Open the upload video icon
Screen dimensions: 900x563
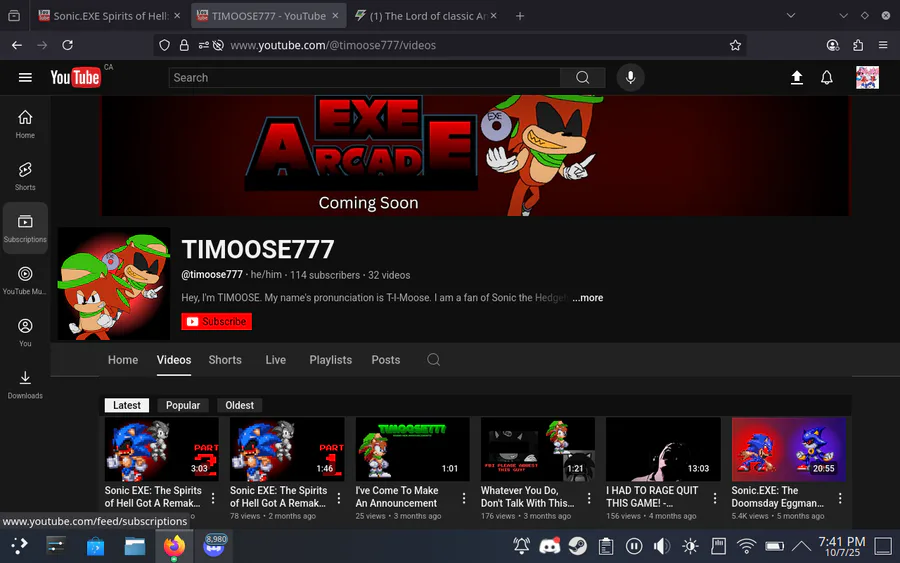click(x=797, y=77)
